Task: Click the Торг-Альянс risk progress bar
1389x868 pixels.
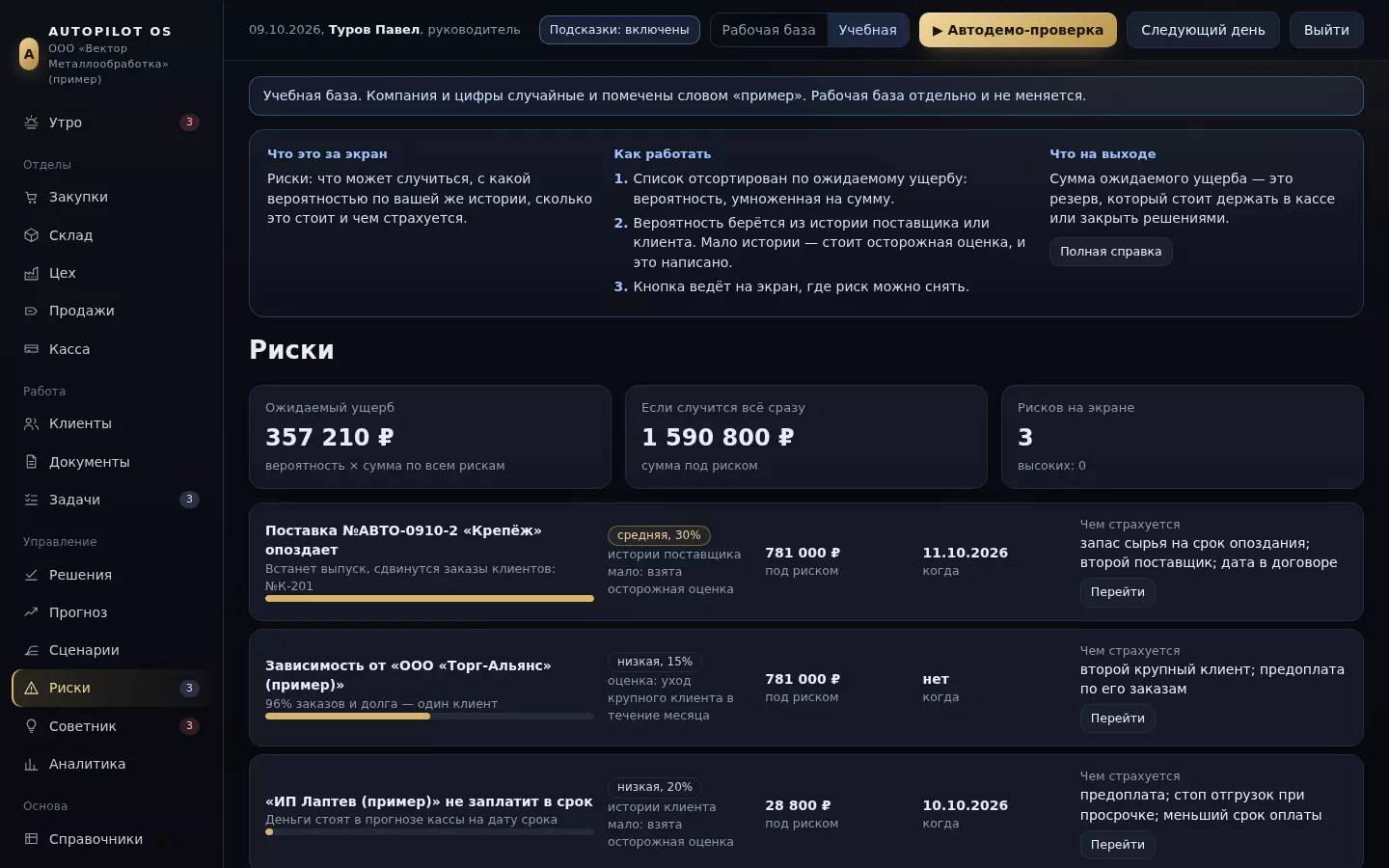Action: (x=429, y=717)
